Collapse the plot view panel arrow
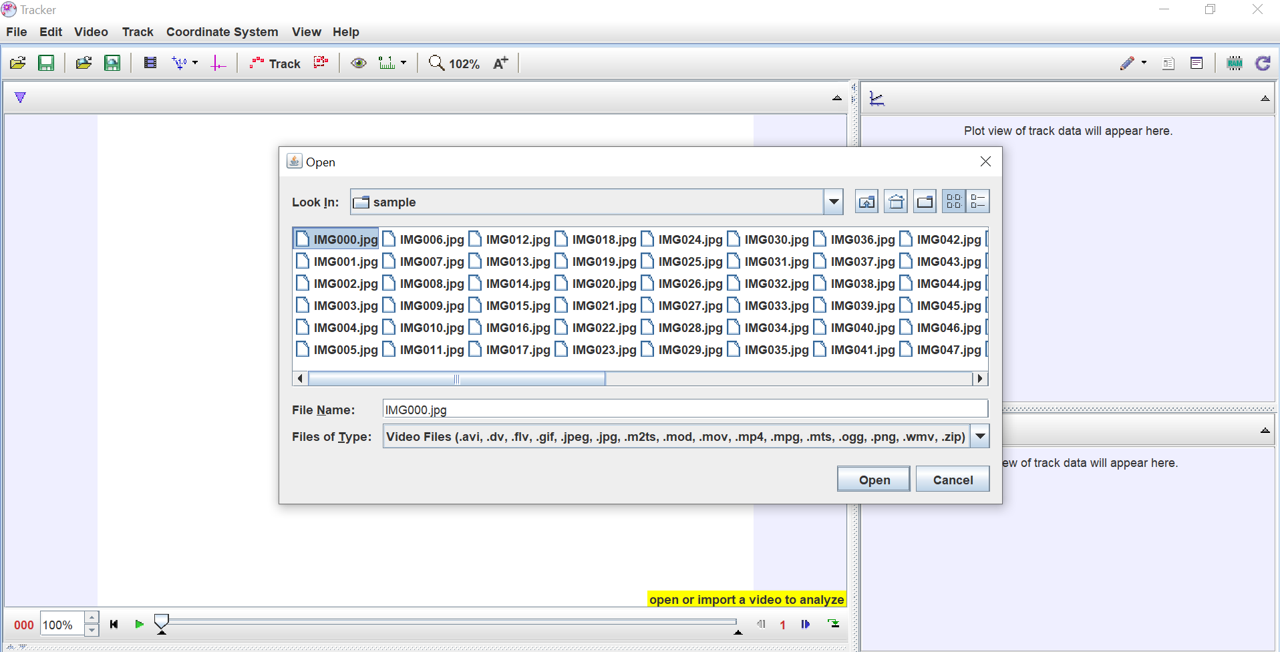1280x652 pixels. coord(1265,98)
